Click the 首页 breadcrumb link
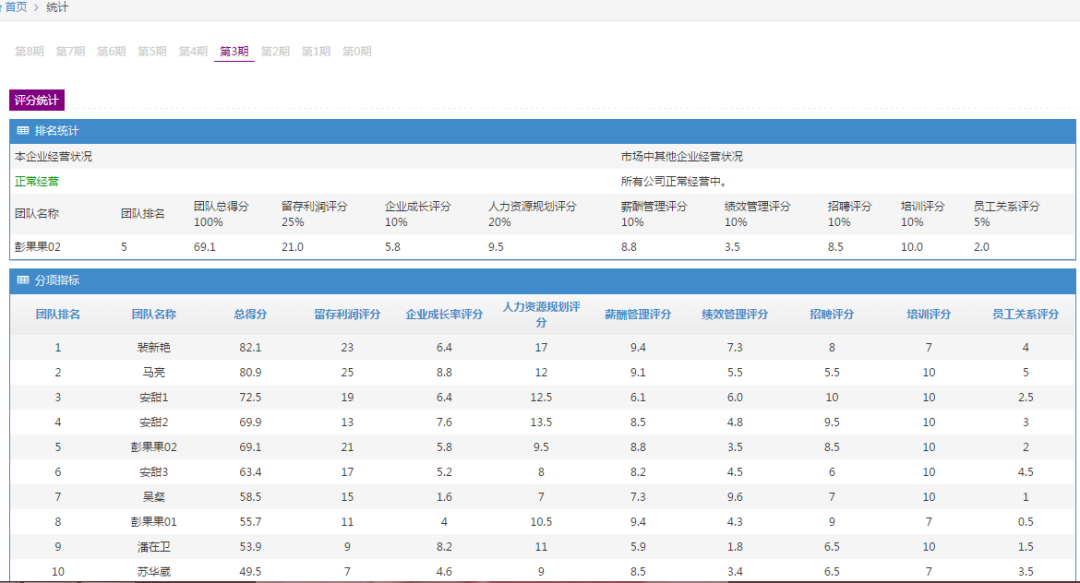 pyautogui.click(x=17, y=7)
